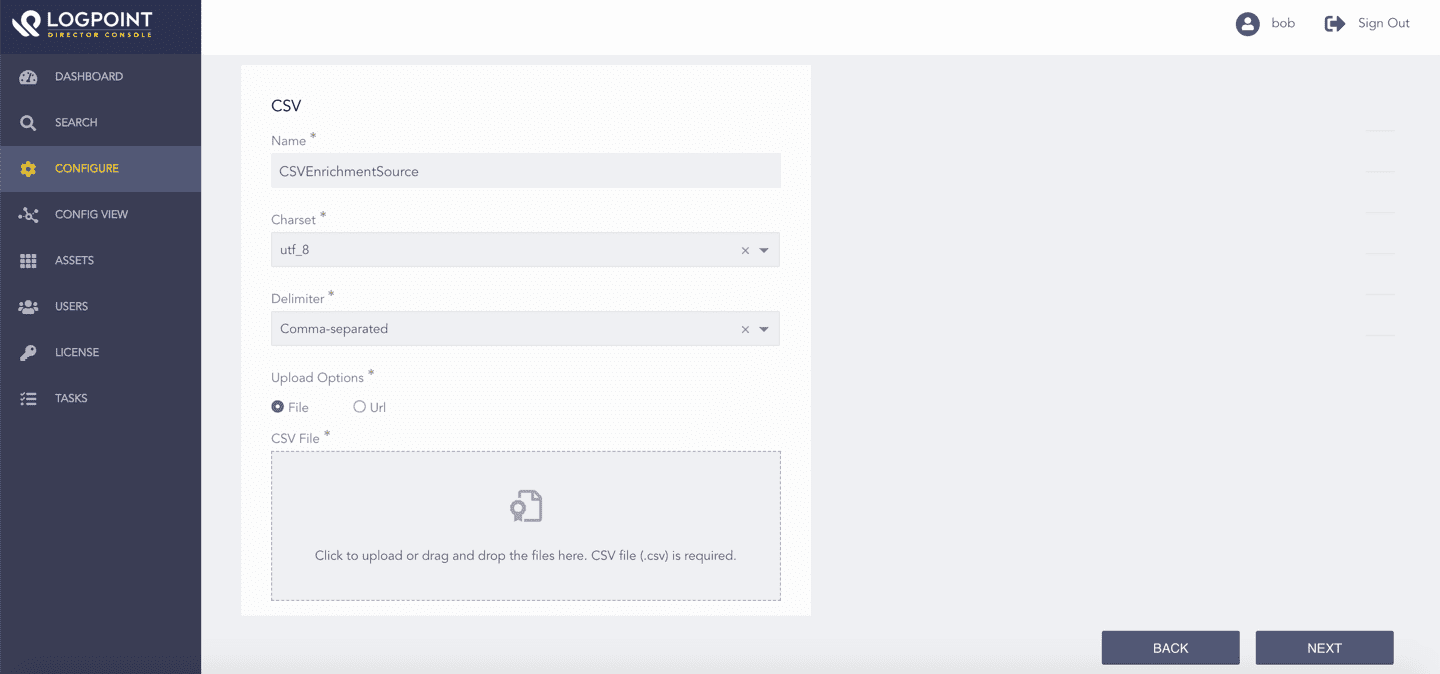The image size is (1440, 674).
Task: Click the Configure gear icon
Action: pyautogui.click(x=28, y=169)
